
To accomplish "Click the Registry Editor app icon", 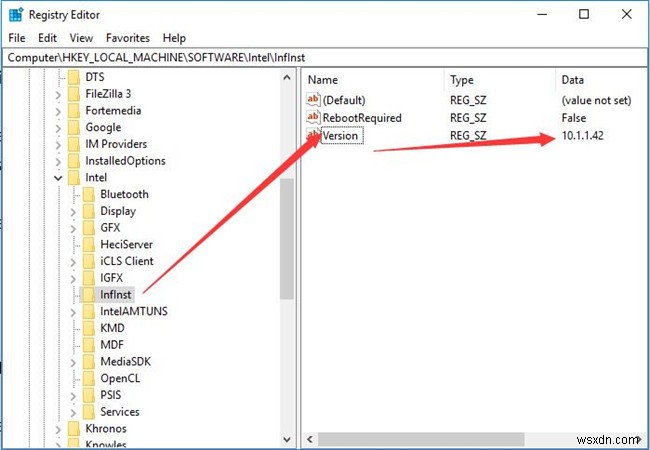I will tap(16, 15).
